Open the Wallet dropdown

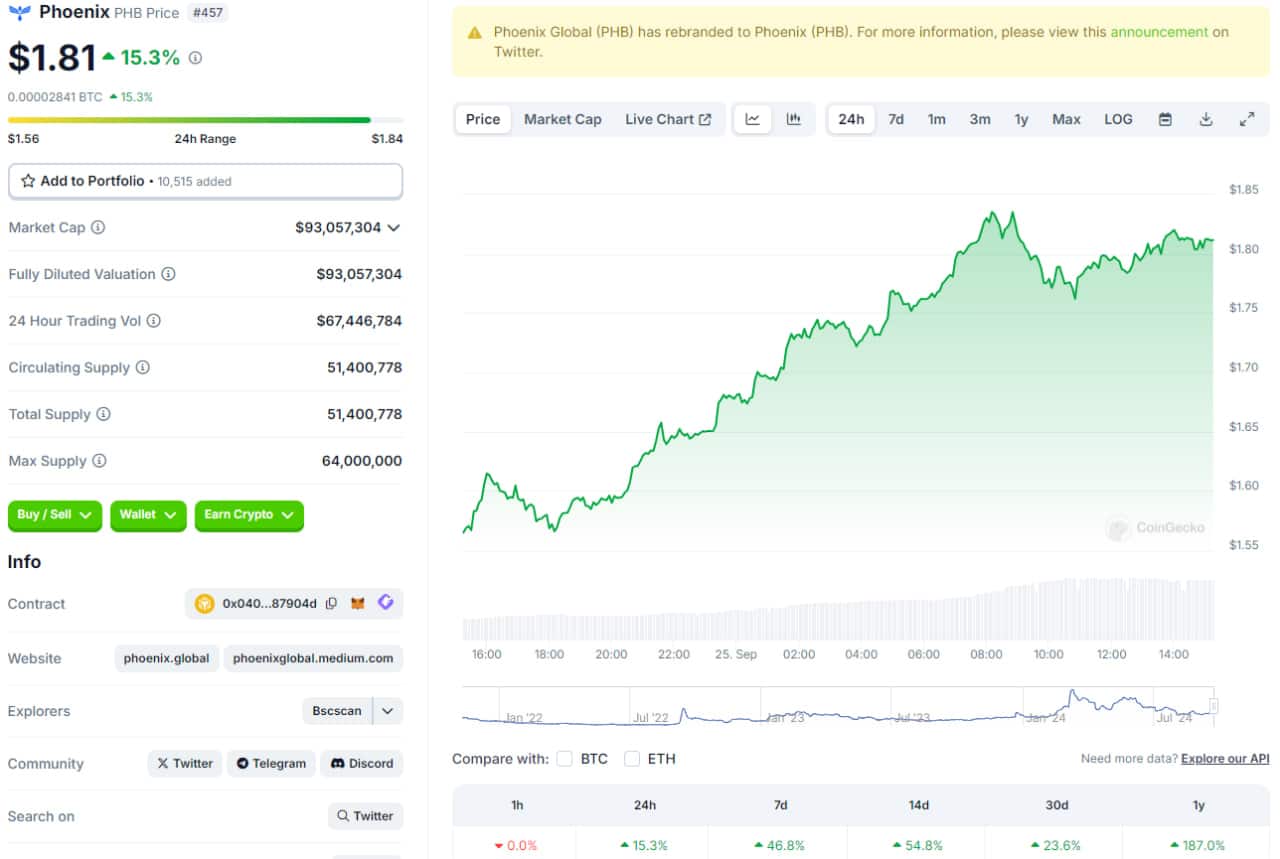148,515
